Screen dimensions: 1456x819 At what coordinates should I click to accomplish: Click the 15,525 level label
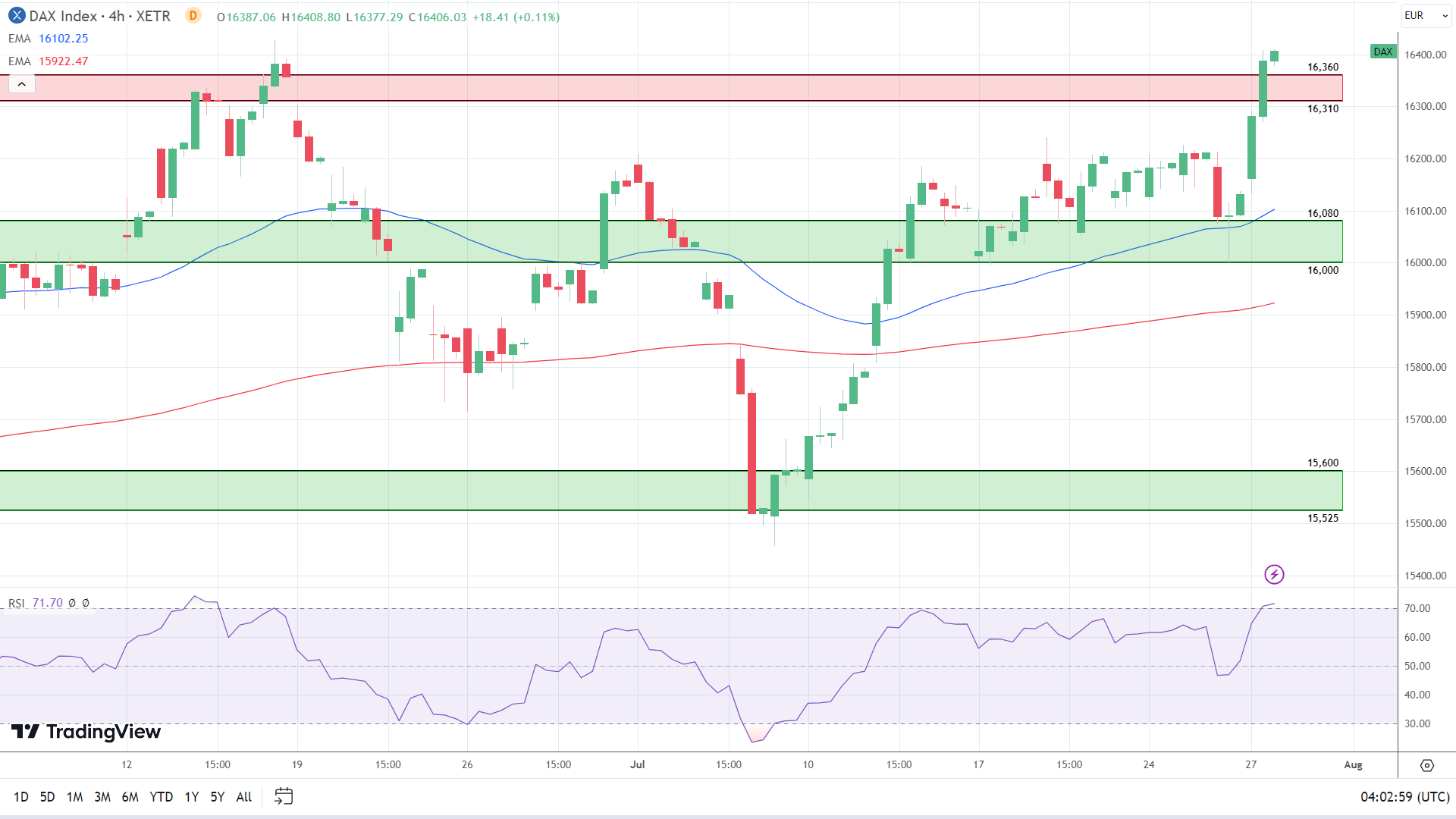[x=1323, y=518]
